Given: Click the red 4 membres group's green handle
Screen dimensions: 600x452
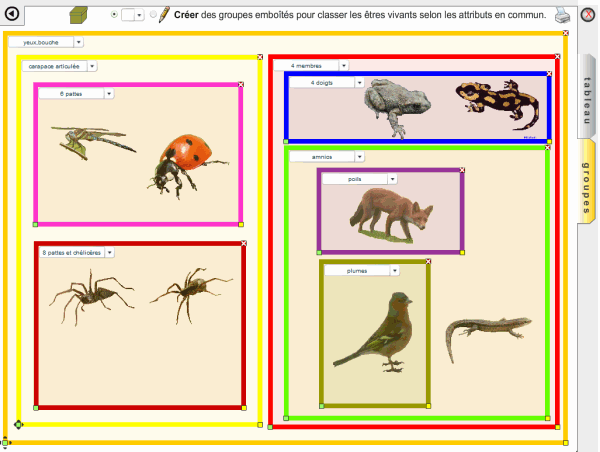Looking at the screenshot, I should [270, 427].
